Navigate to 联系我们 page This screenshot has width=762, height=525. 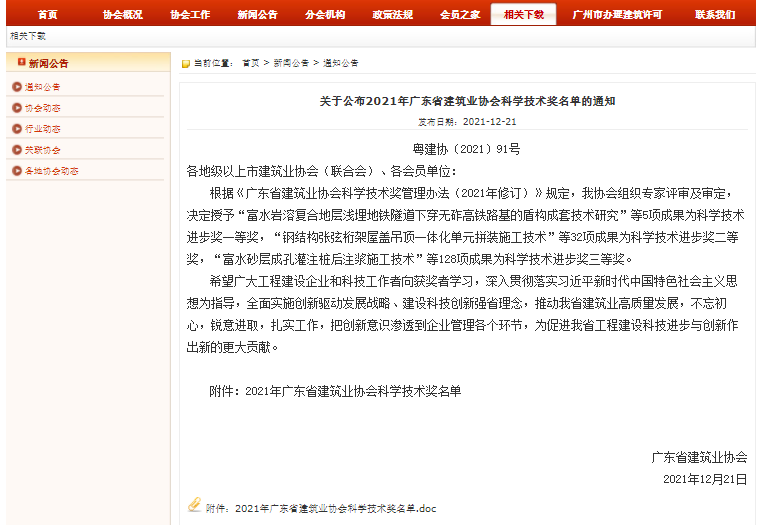pos(714,15)
